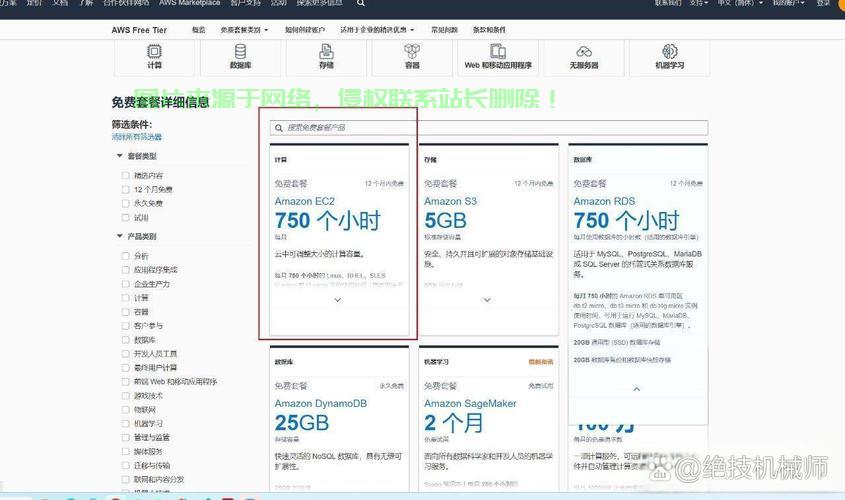845x500 pixels.
Task: Open the 容器 category icon tile
Action: pos(412,57)
